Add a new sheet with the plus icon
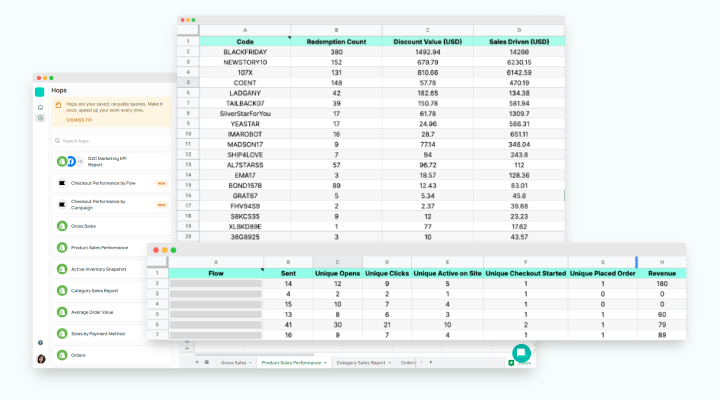This screenshot has height=400, width=720. (x=197, y=362)
